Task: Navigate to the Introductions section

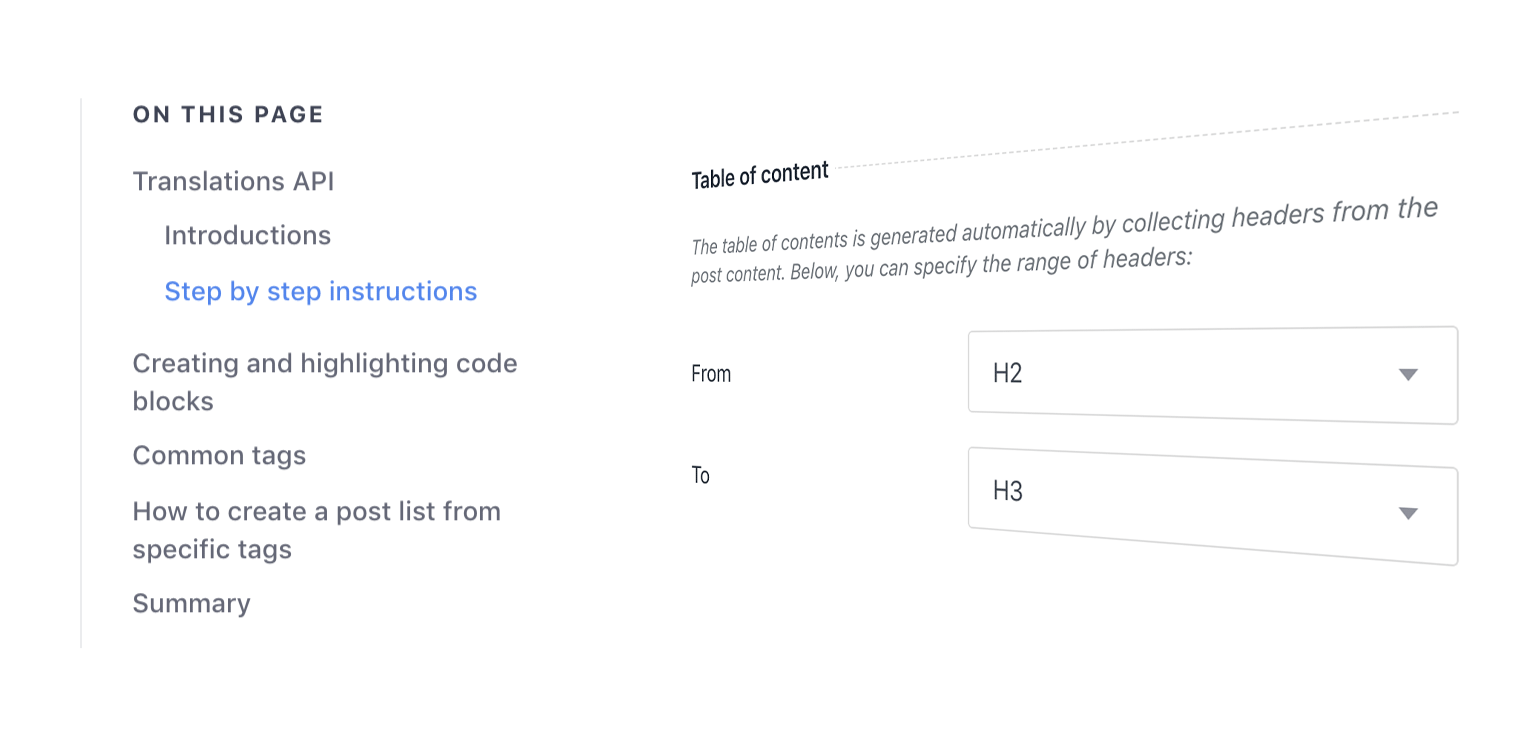Action: 247,235
